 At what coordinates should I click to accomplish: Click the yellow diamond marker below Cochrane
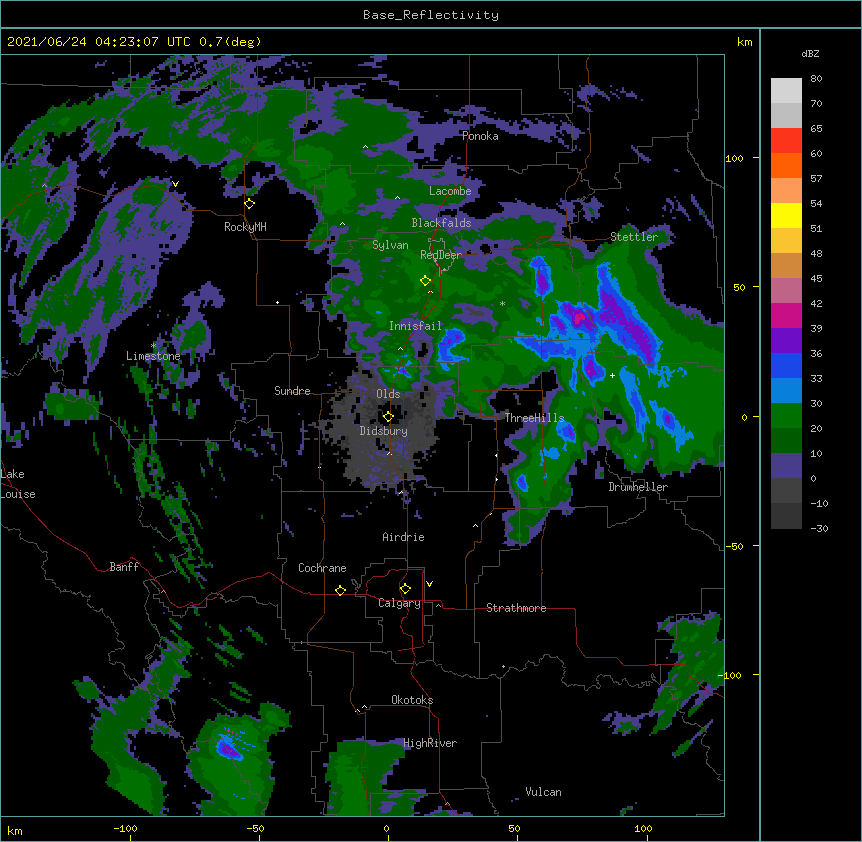pyautogui.click(x=340, y=590)
